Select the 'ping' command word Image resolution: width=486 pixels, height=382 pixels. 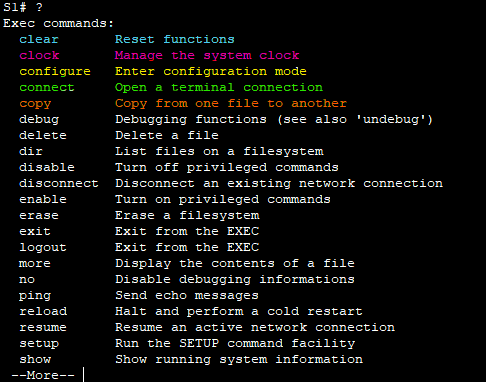(x=35, y=296)
